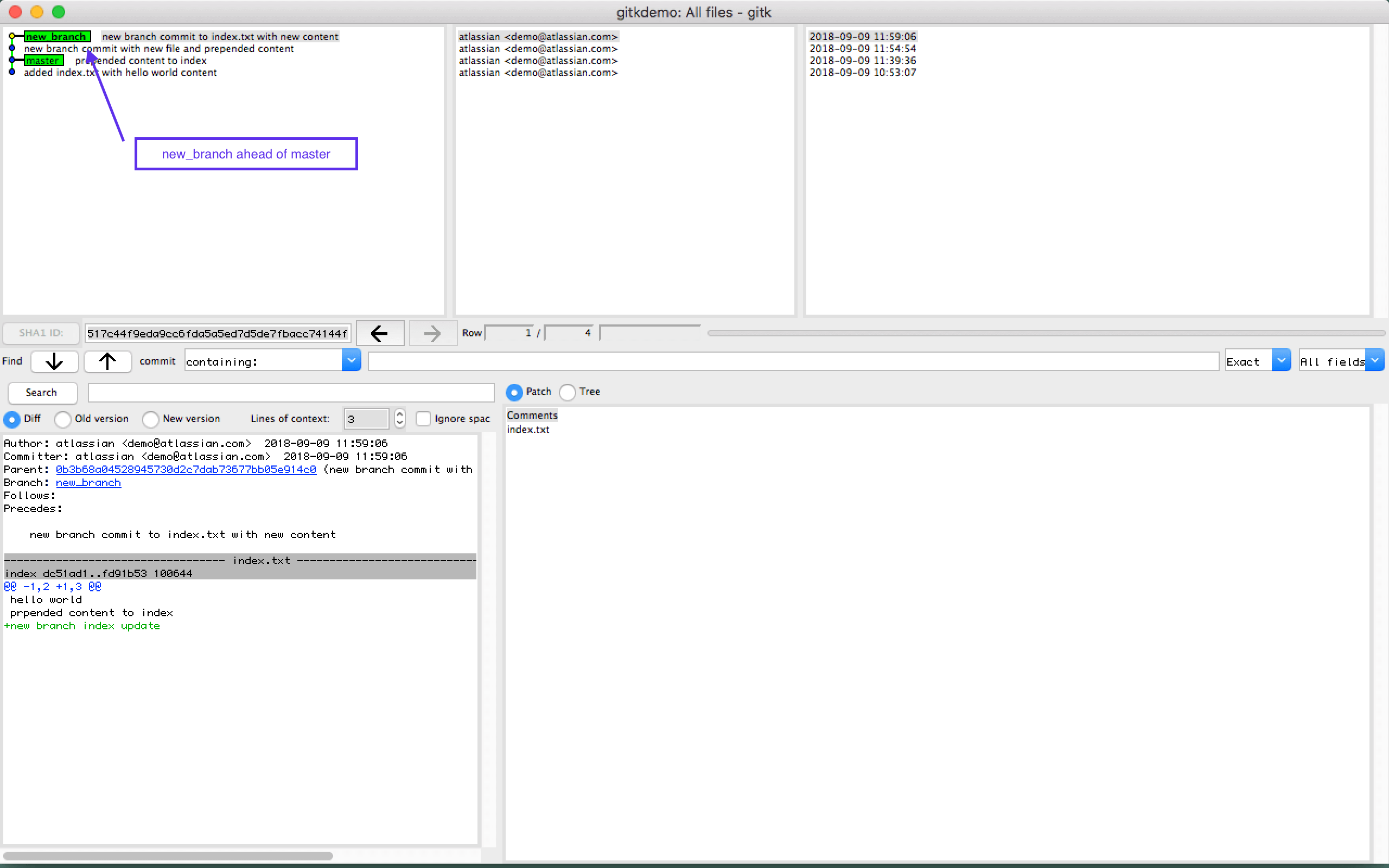This screenshot has height=868, width=1389.
Task: Select the Diff radio button
Action: click(11, 419)
